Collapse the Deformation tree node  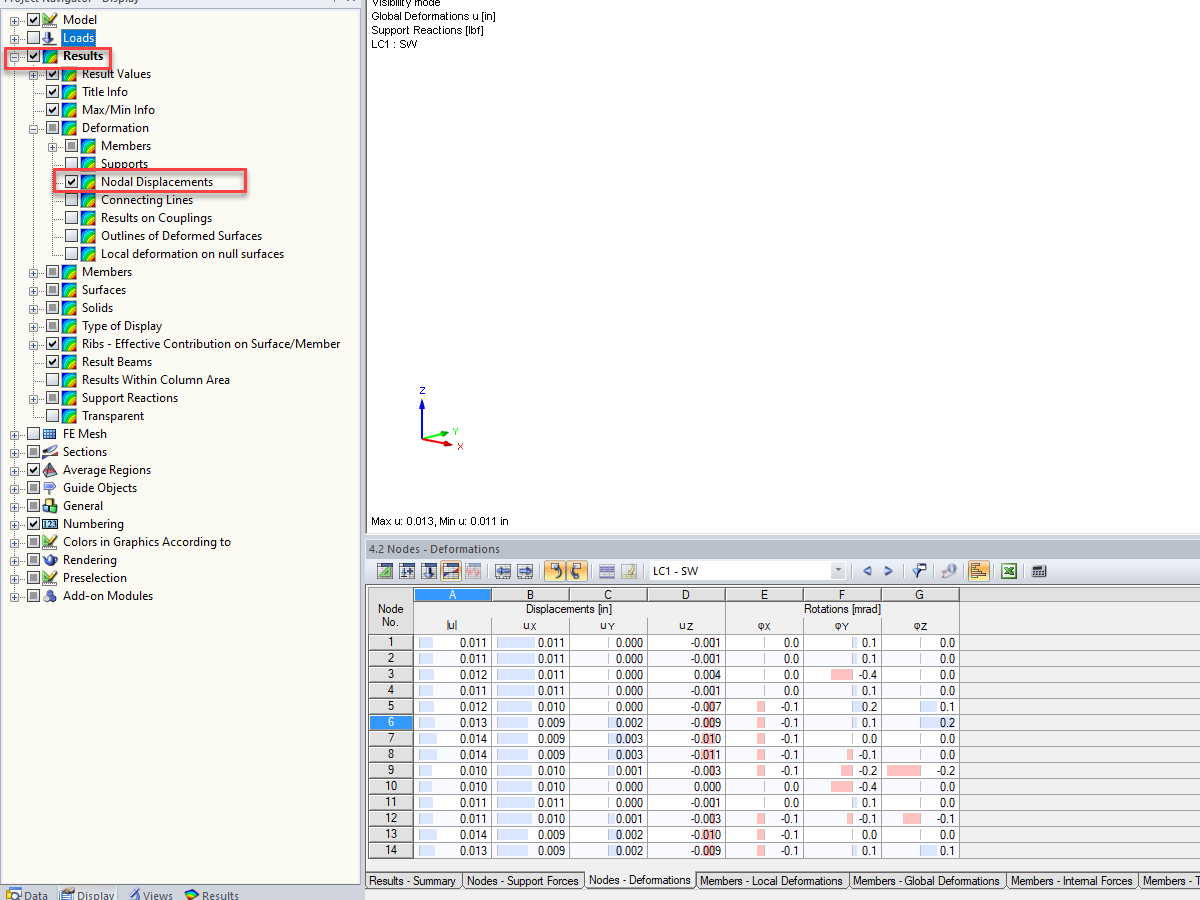click(34, 128)
